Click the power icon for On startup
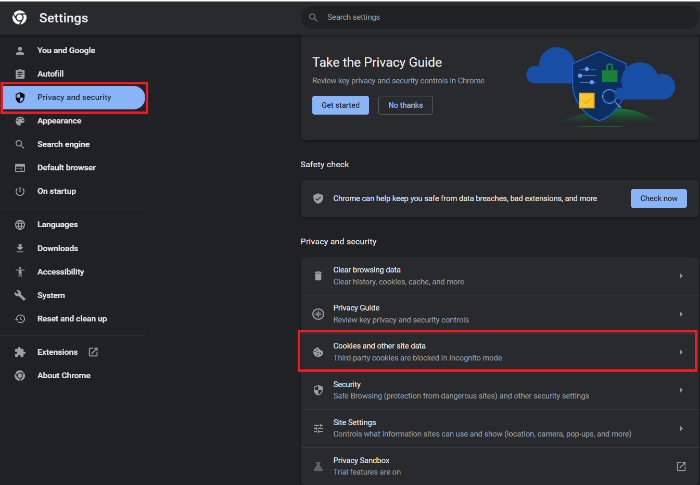 pyautogui.click(x=20, y=191)
